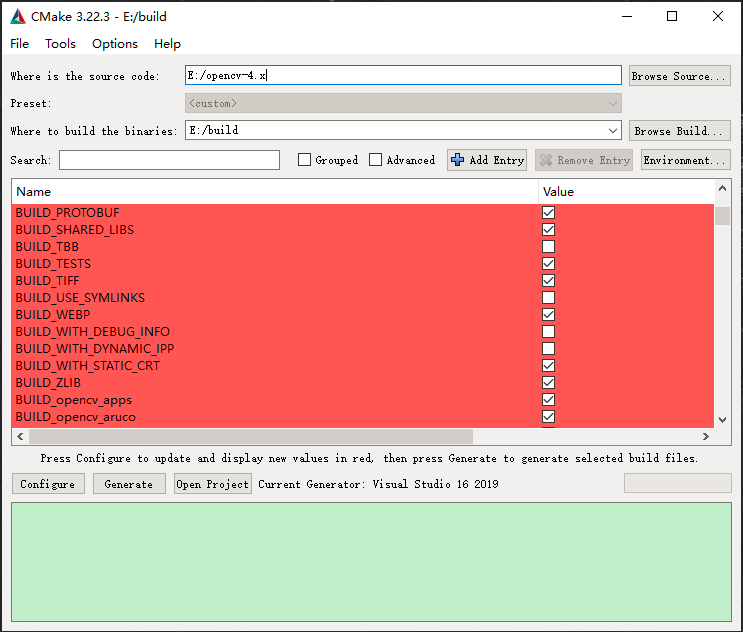Image resolution: width=743 pixels, height=632 pixels.
Task: Select the BUILD_TESTS entry name
Action: (53, 264)
